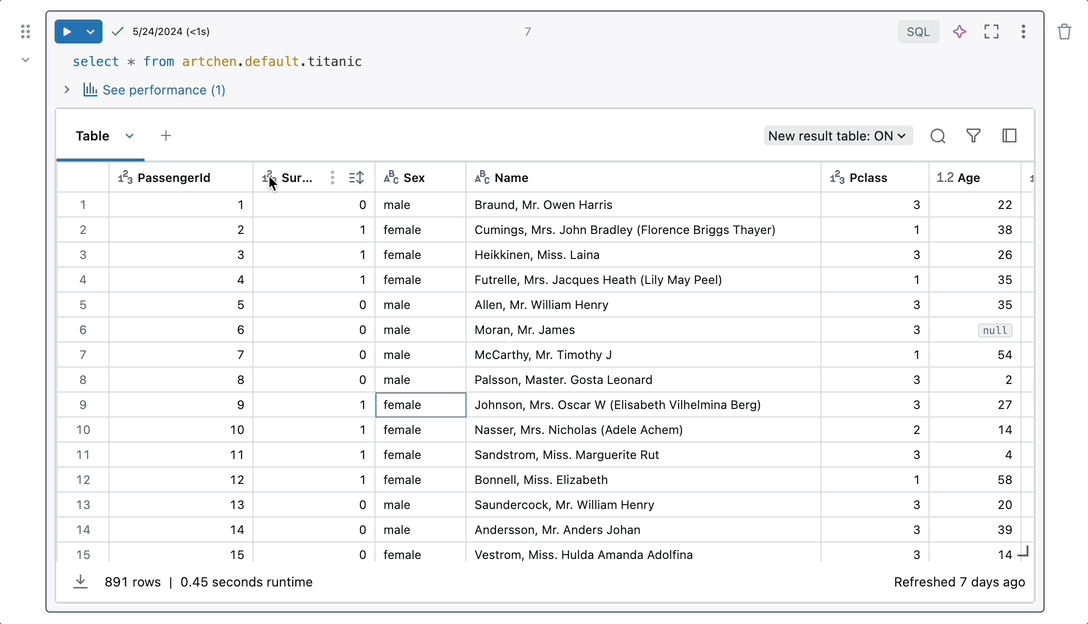This screenshot has width=1088, height=624.
Task: Expand See performance section arrow
Action: (x=67, y=90)
